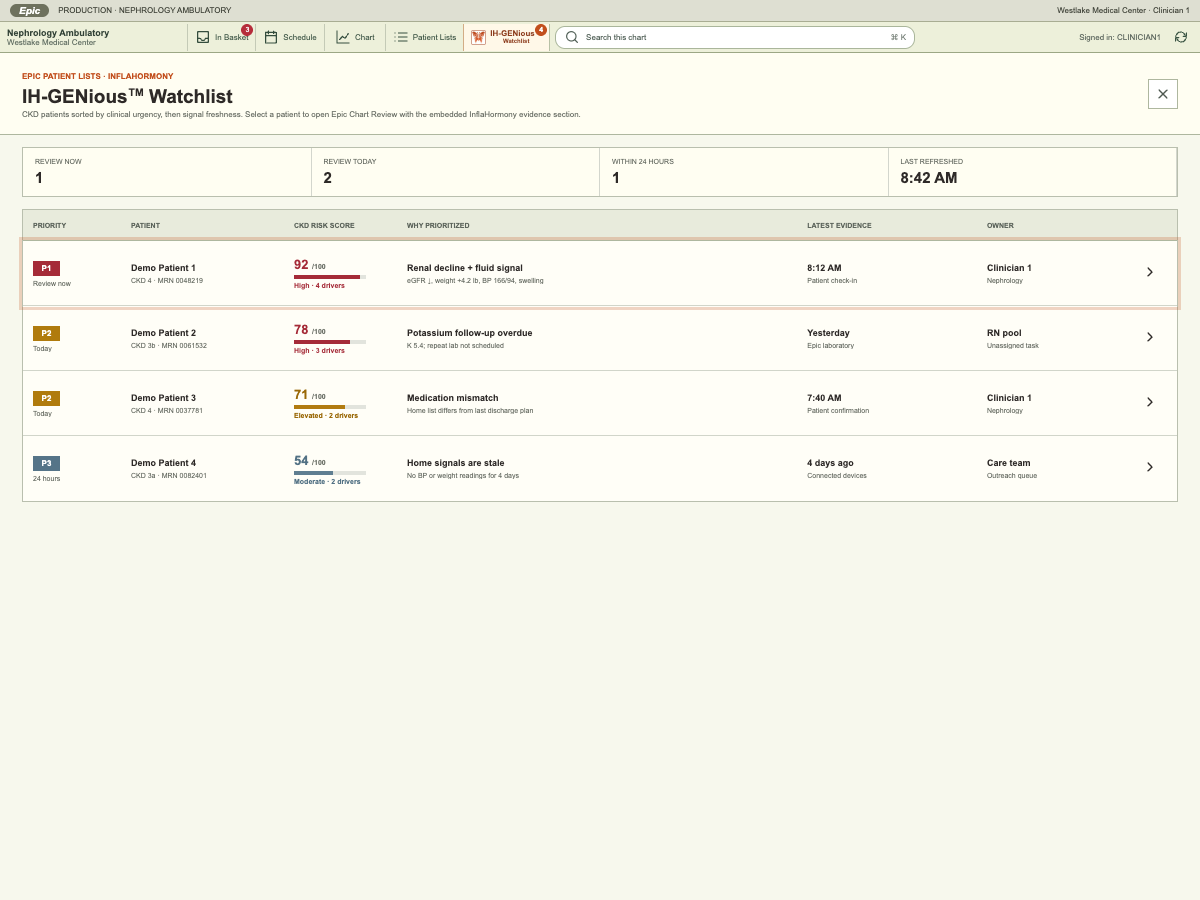
Task: Click the refresh icon beside Signed in
Action: tap(1181, 37)
